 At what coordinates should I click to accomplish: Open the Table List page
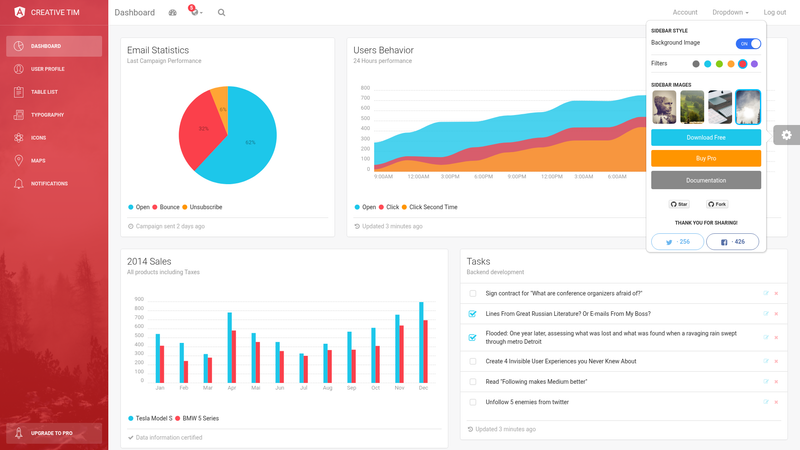click(x=54, y=92)
